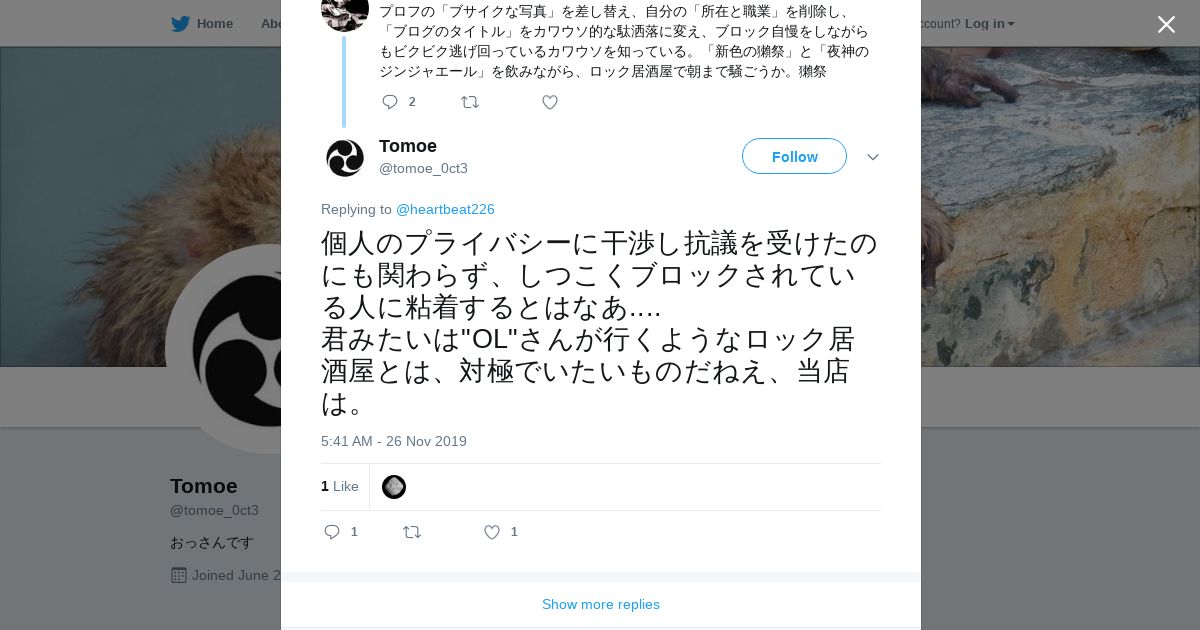The width and height of the screenshot is (1200, 630).
Task: Open the @heartbeat226 profile link
Action: pos(445,209)
